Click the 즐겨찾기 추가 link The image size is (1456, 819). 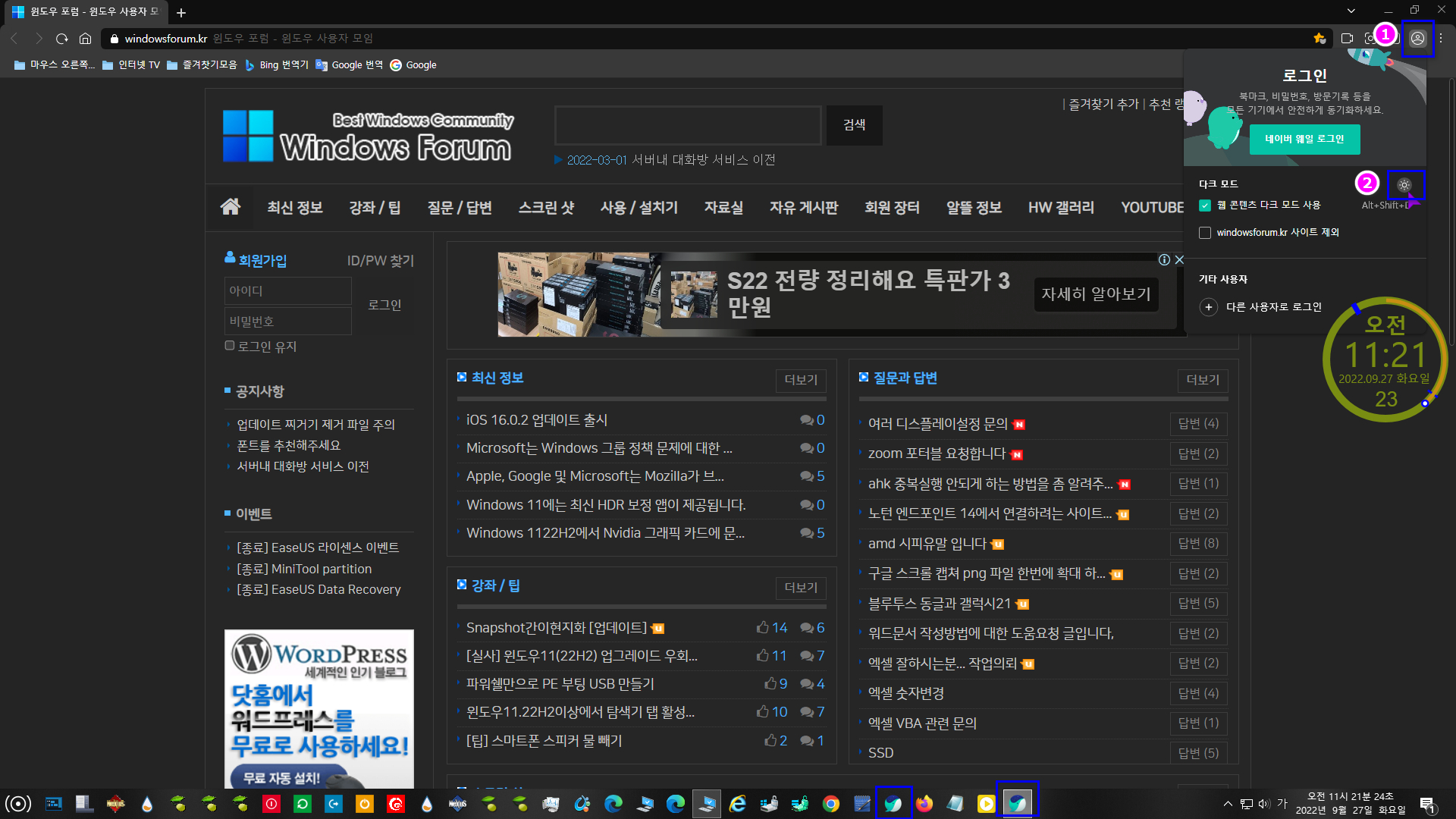pyautogui.click(x=1103, y=104)
